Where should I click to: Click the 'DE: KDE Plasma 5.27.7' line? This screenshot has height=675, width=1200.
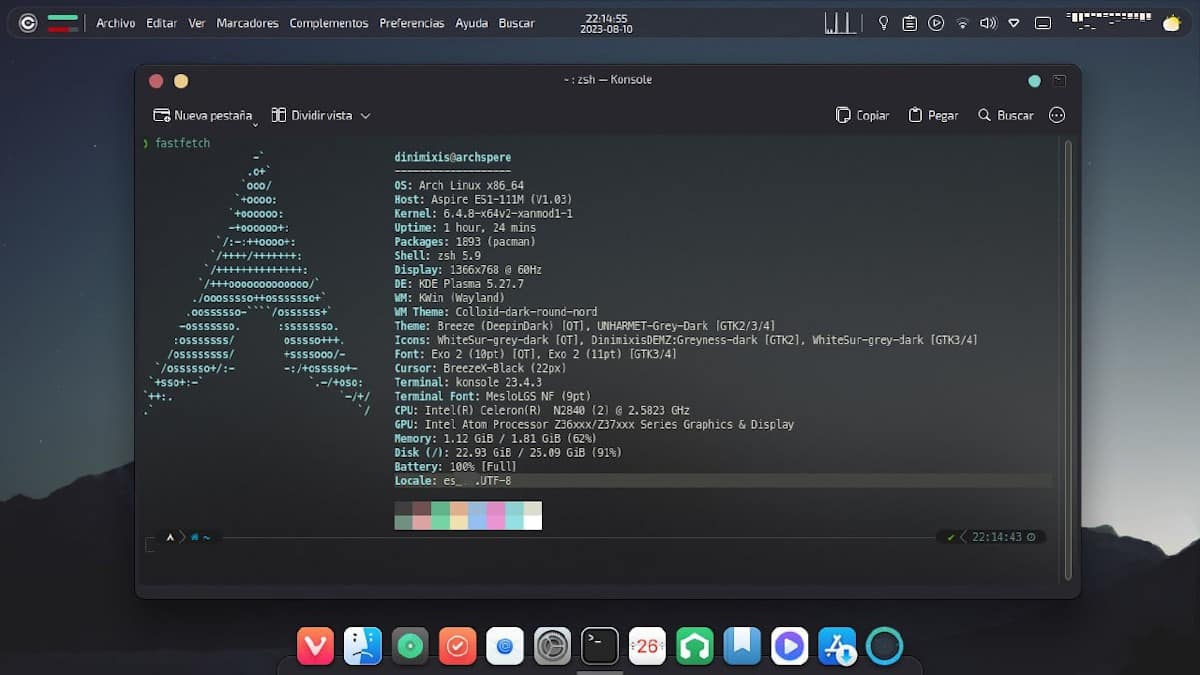tap(459, 283)
